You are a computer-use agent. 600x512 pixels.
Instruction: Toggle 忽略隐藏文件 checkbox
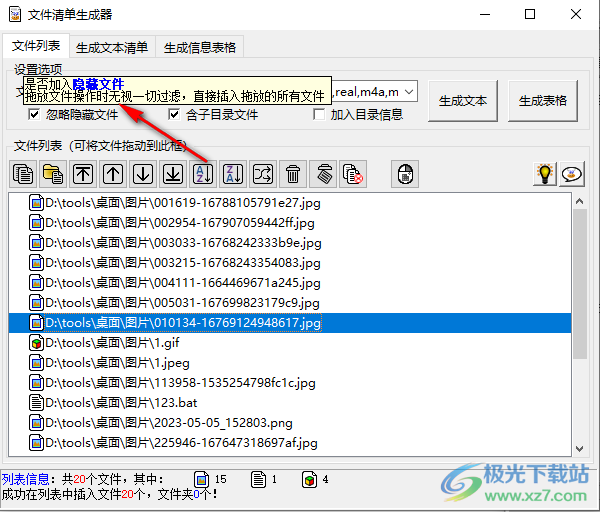34,114
